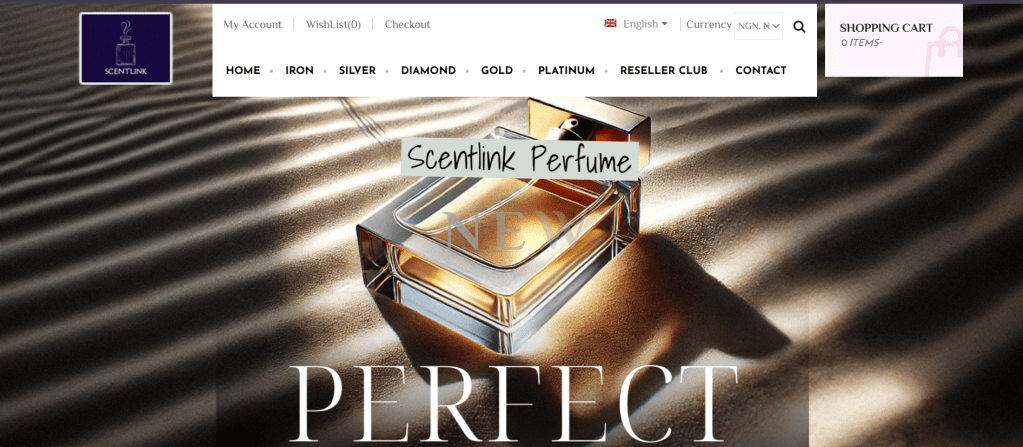Visit the RESELLER CLUB page

coord(664,70)
